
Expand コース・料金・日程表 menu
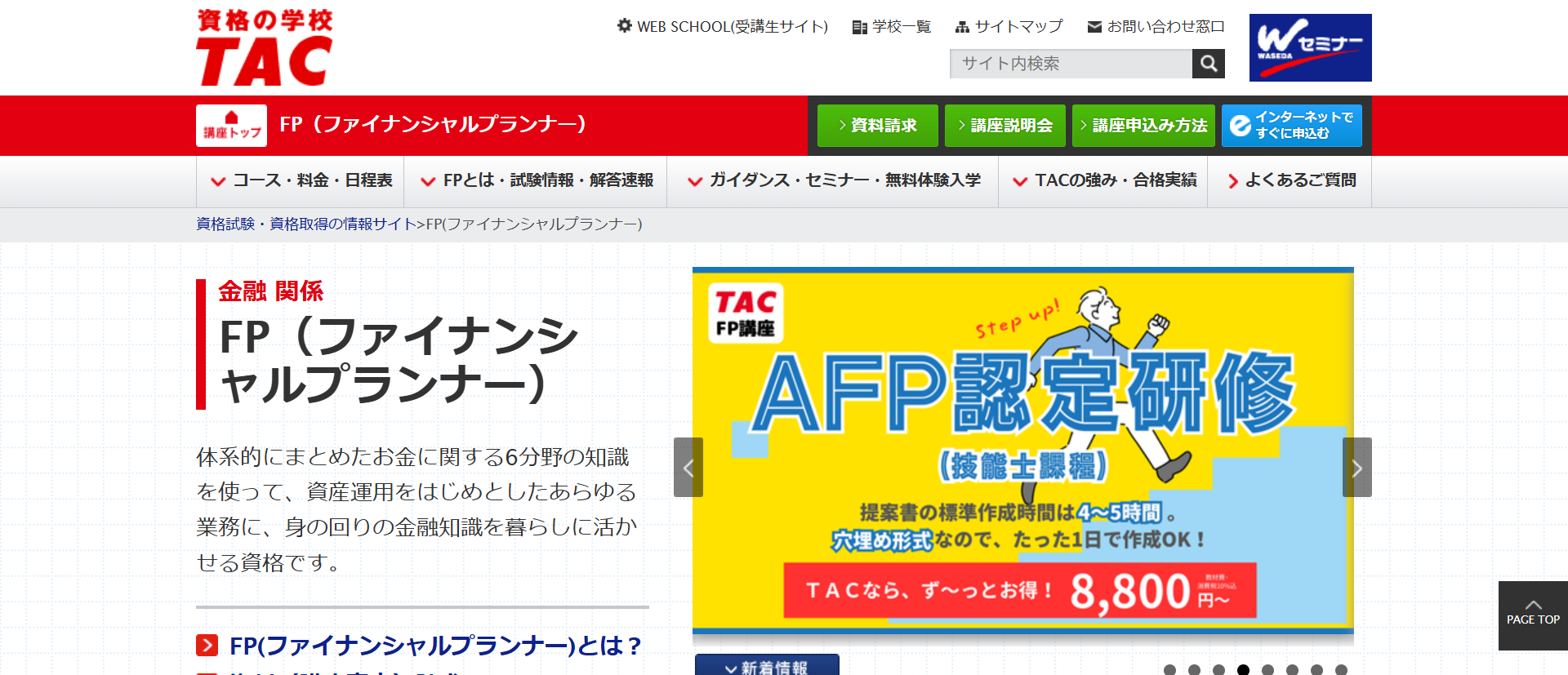pyautogui.click(x=301, y=180)
